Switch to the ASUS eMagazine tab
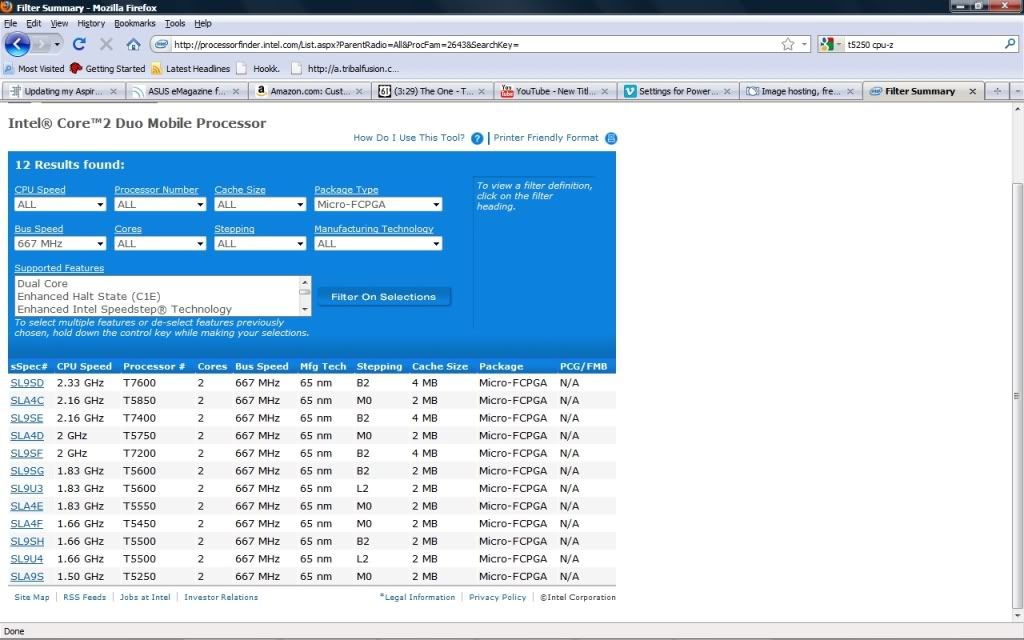1024x640 pixels. [x=186, y=91]
